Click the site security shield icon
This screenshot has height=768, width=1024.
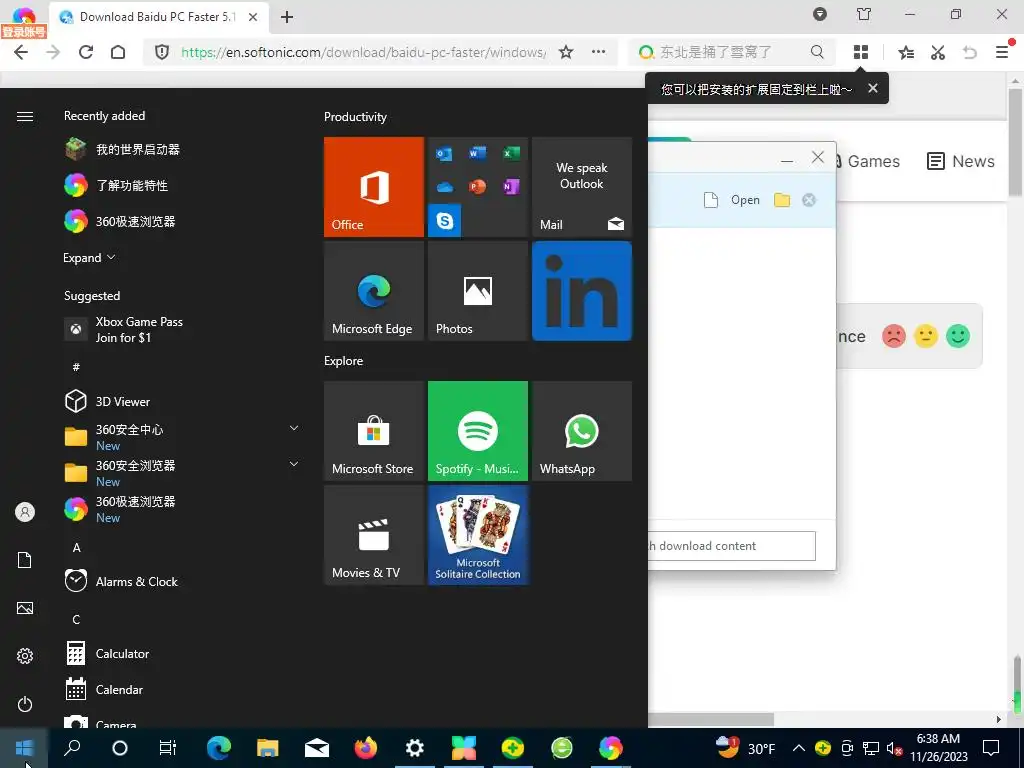tap(162, 52)
